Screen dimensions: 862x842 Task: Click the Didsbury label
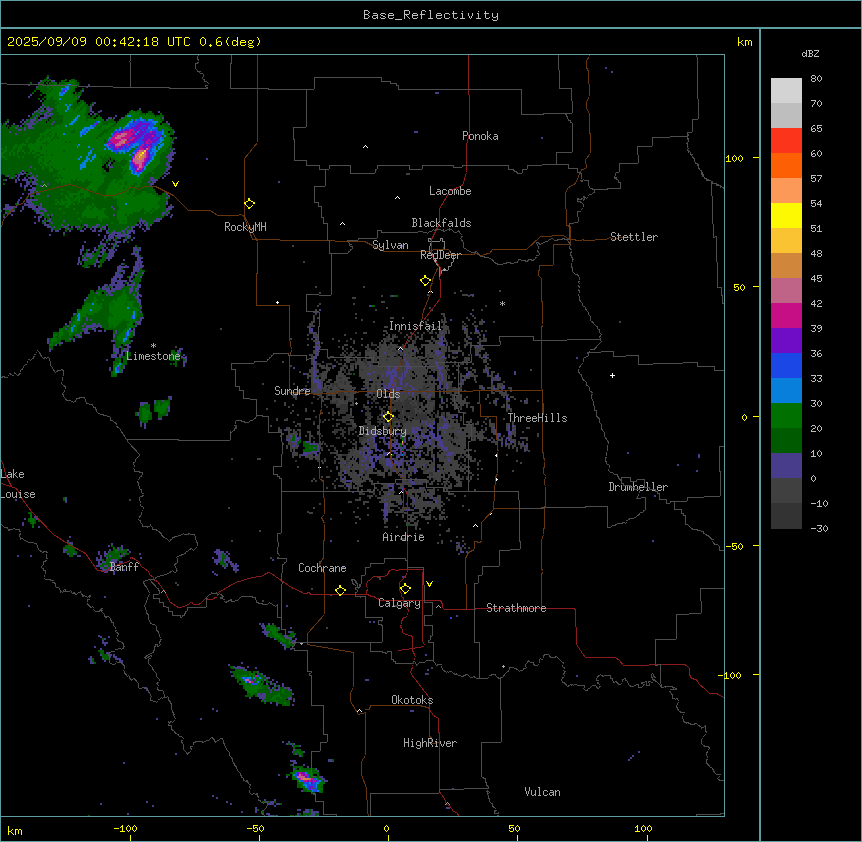[x=383, y=431]
